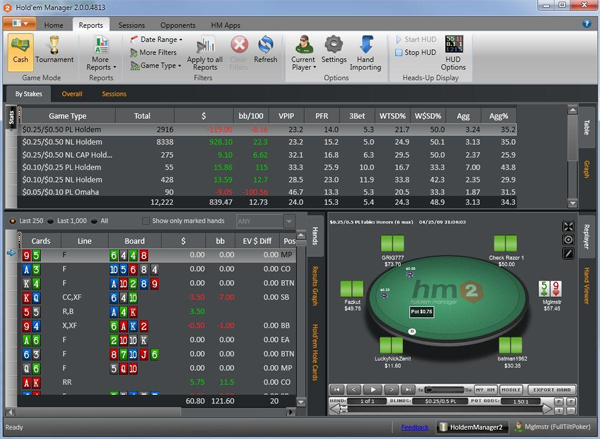Open the Current Player dropdown
The height and width of the screenshot is (439, 600).
pyautogui.click(x=303, y=50)
